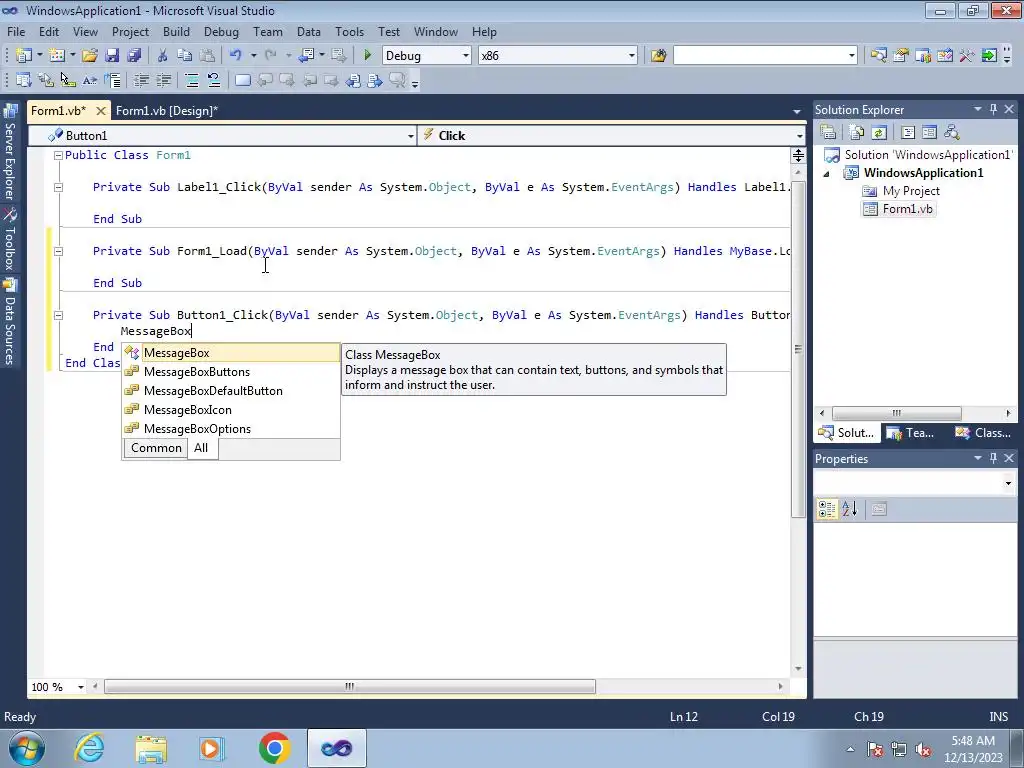This screenshot has height=768, width=1024.
Task: Open the x86 platform dropdown
Action: point(632,56)
